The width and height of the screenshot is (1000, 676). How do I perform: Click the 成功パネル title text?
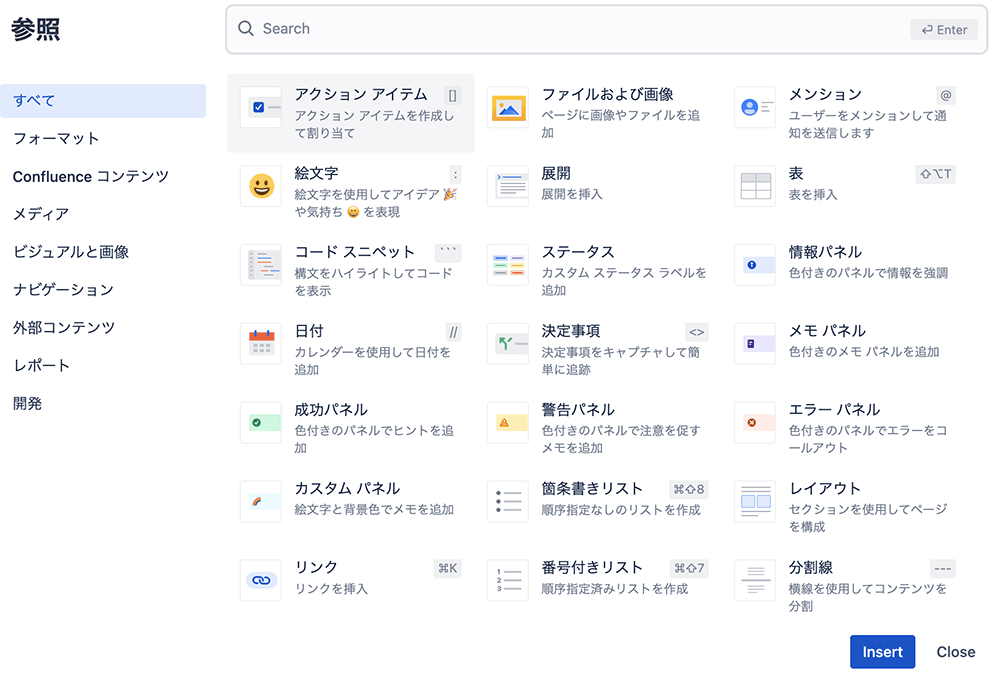(x=331, y=409)
